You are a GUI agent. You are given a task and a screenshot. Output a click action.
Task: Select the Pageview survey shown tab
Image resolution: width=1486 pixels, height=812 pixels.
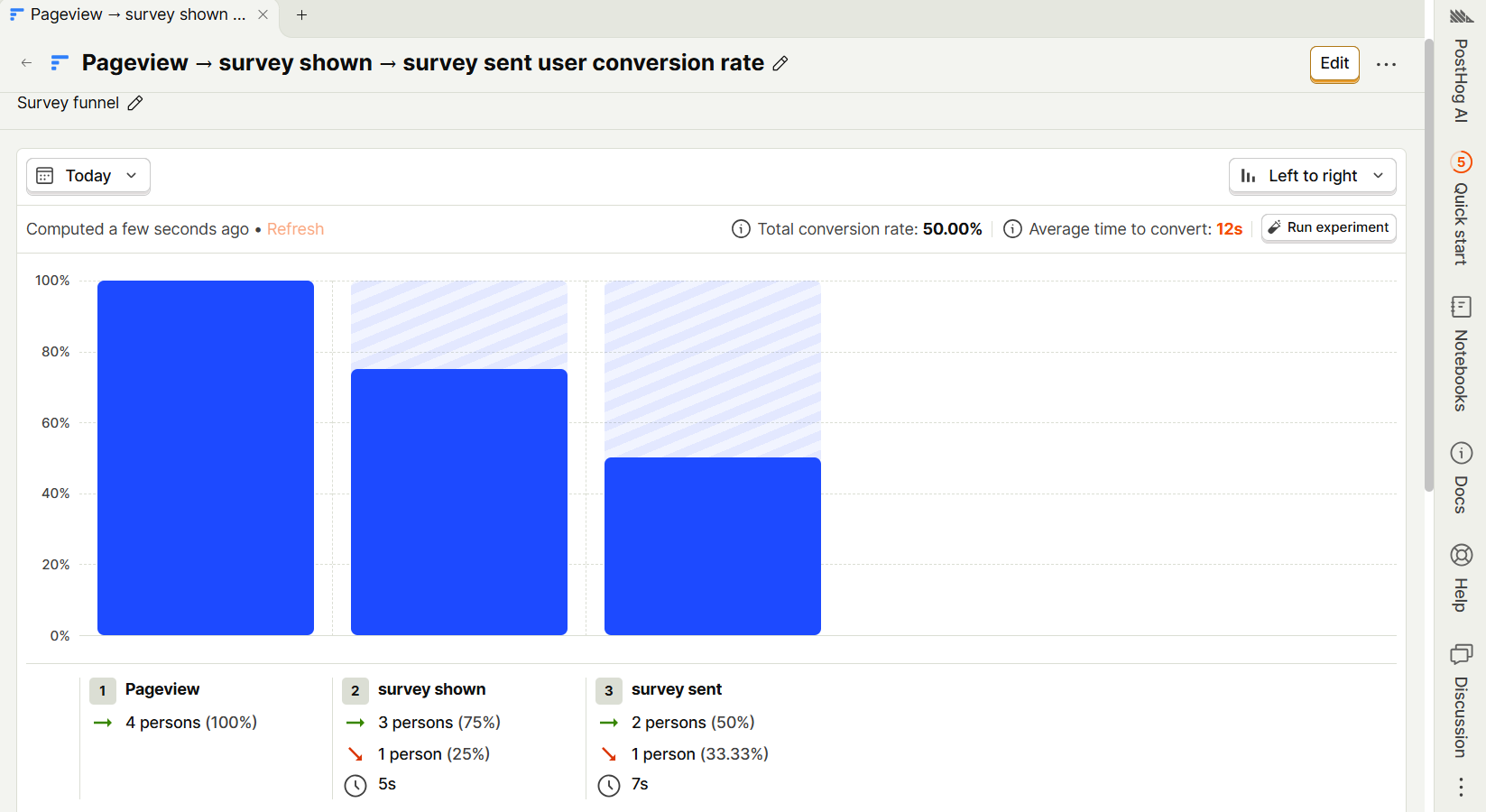pos(135,14)
